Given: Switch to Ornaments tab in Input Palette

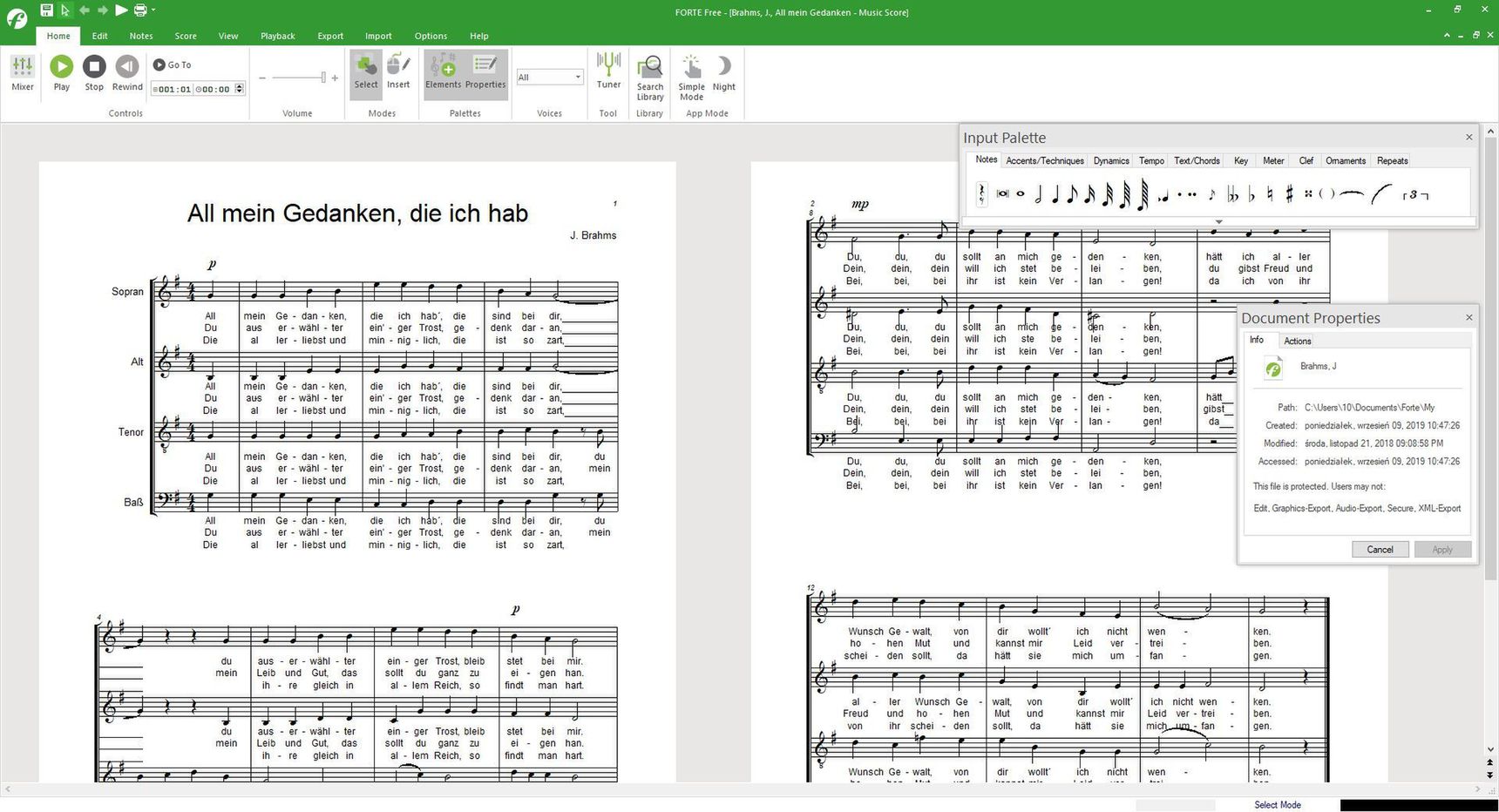Looking at the screenshot, I should (1346, 160).
